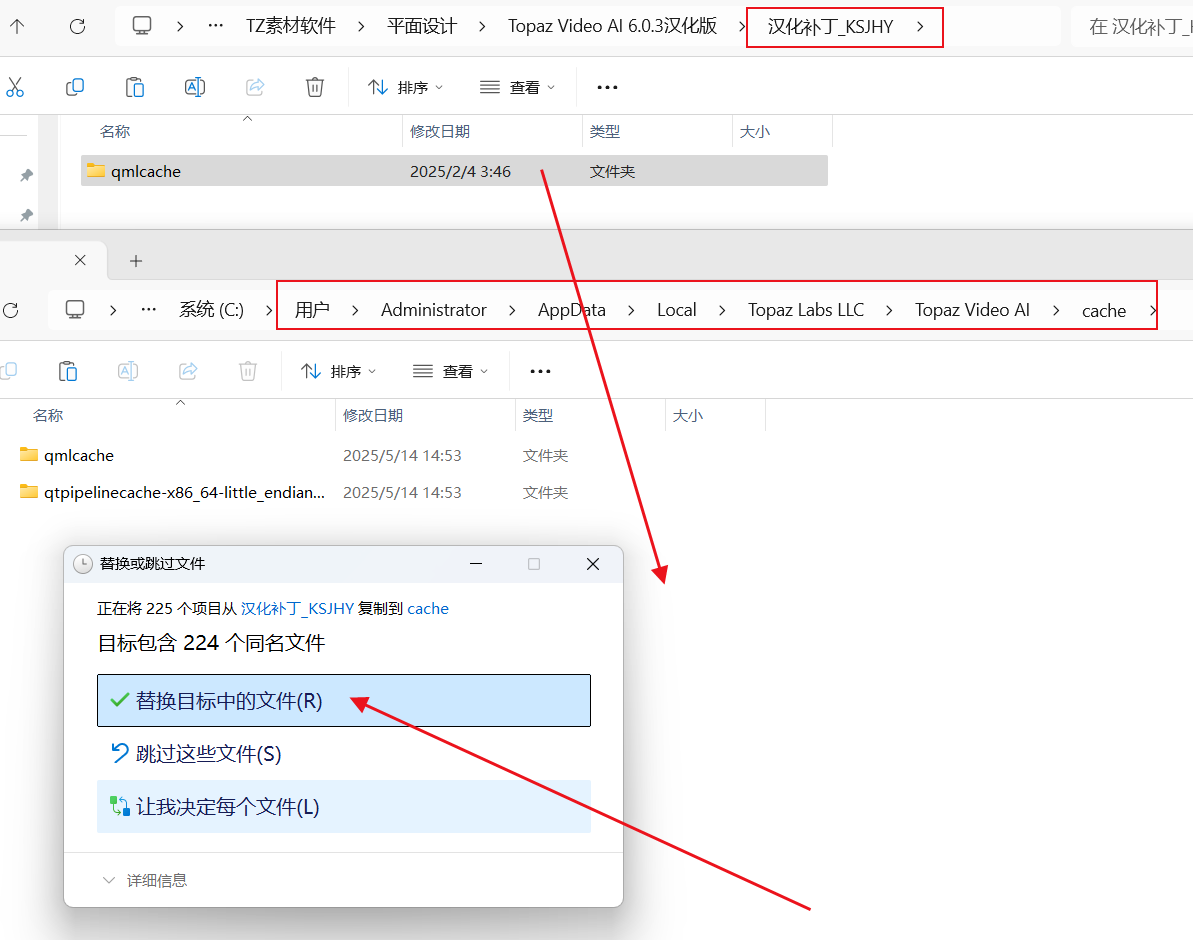Click the Paste icon in top toolbar

coord(135,87)
